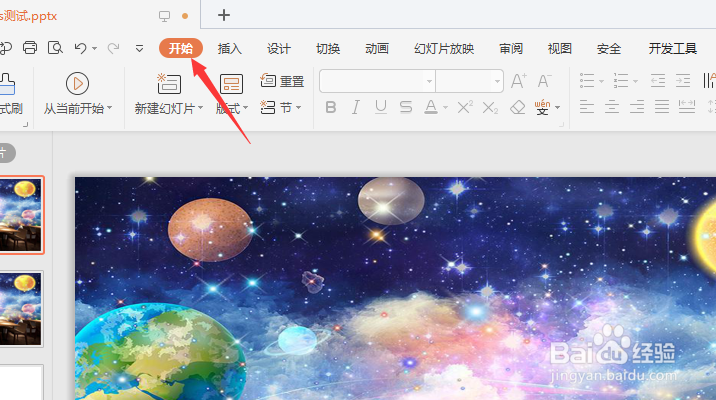Open the 安全 tab

[x=609, y=48]
